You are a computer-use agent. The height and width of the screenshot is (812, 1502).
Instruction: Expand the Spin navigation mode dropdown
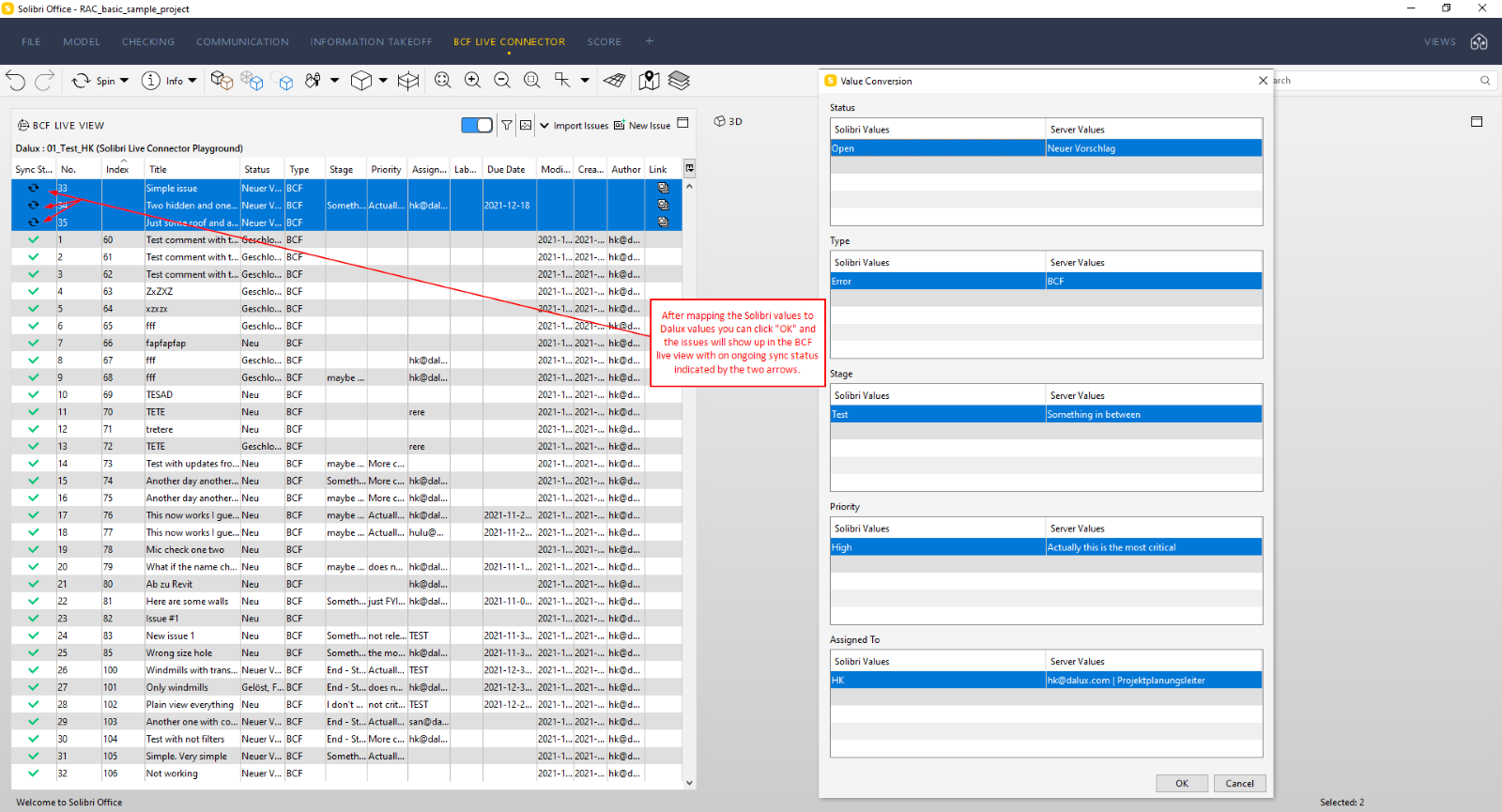124,81
